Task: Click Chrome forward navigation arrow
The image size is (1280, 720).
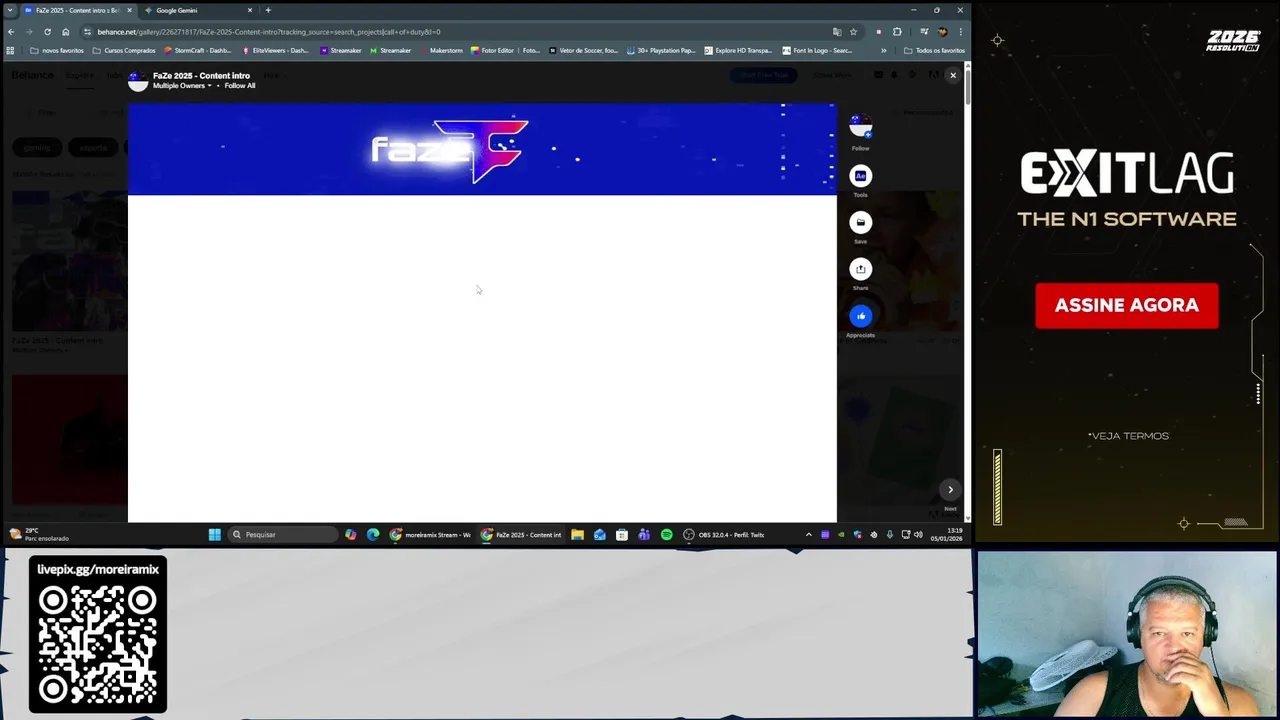Action: pos(29,32)
